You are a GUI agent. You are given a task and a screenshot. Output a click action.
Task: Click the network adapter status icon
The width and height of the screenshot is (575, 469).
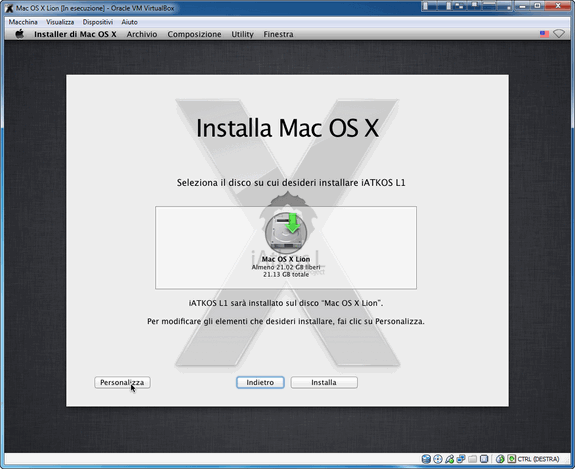point(461,458)
